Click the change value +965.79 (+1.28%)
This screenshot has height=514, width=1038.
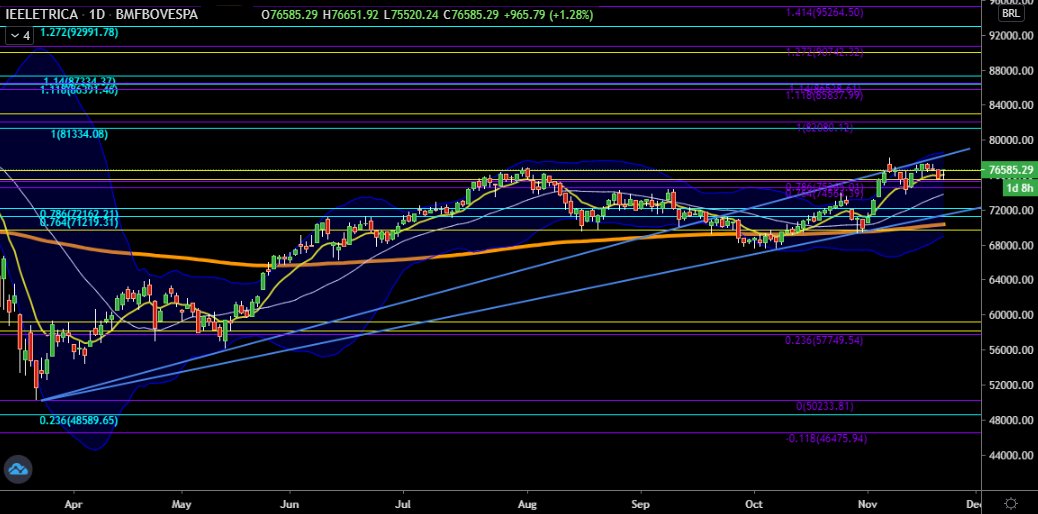[548, 14]
